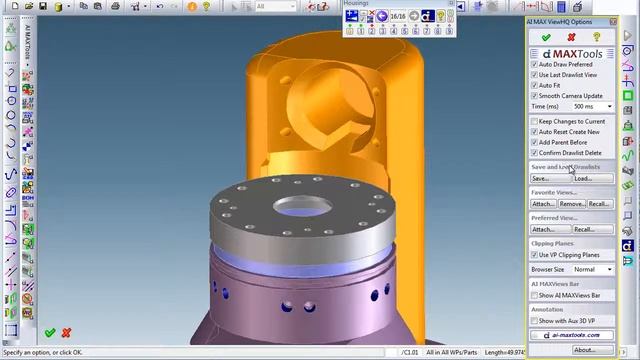Toggle Add Parent Before checkbox
The height and width of the screenshot is (360, 640).
coord(534,142)
